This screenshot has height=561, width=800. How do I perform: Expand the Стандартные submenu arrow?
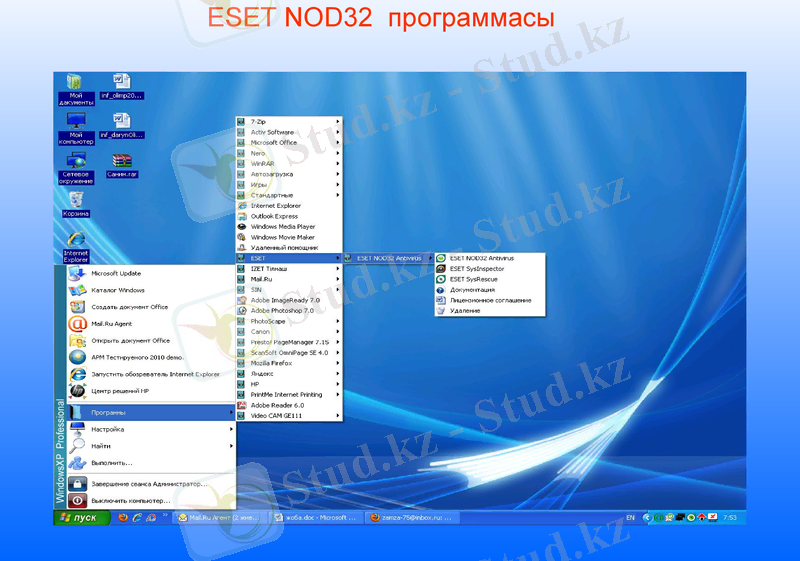tap(338, 195)
